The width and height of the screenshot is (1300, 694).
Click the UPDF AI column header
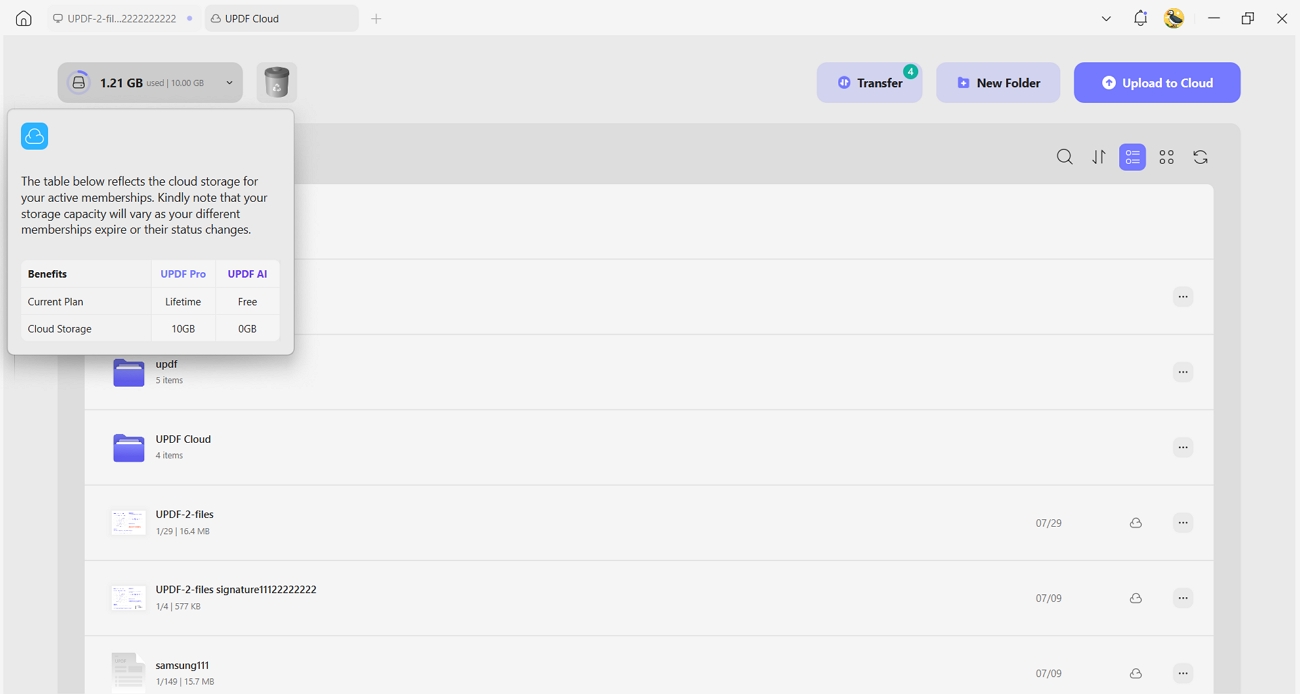click(247, 274)
